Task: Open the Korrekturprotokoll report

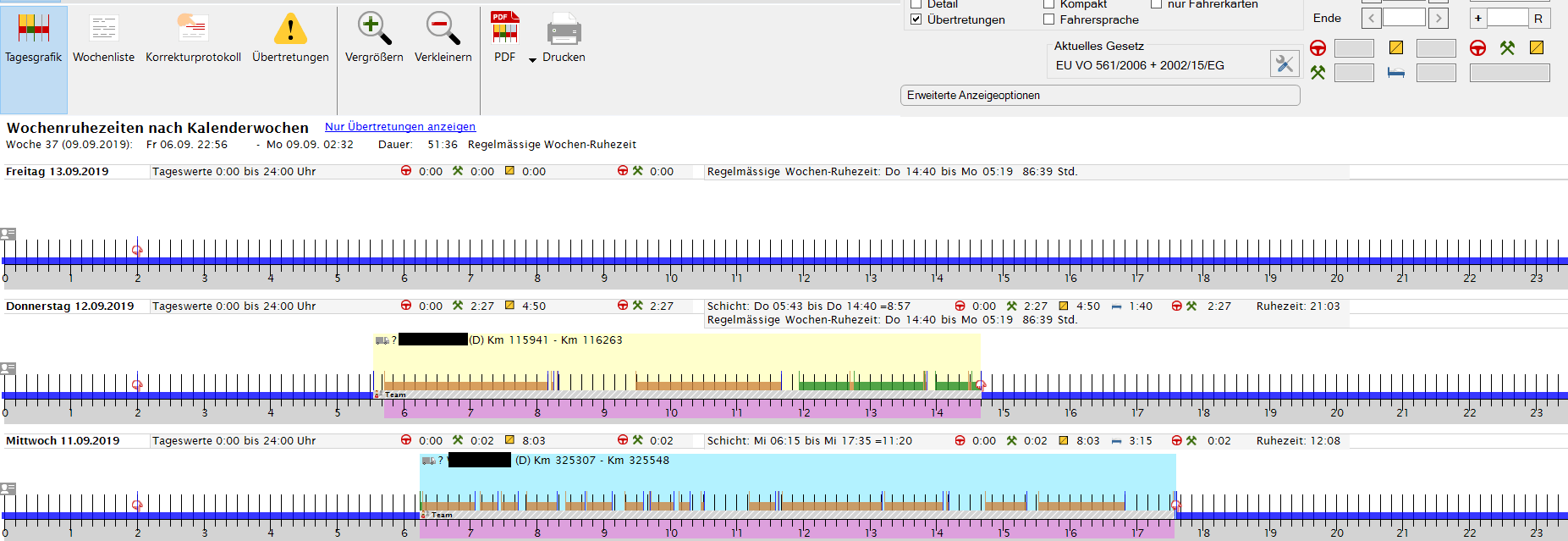Action: (x=193, y=38)
